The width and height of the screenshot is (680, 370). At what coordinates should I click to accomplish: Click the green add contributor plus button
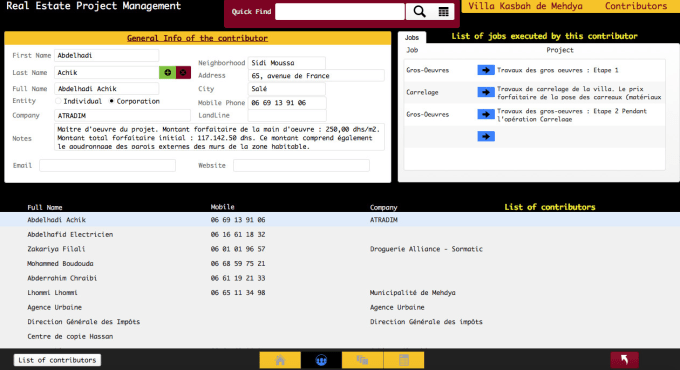(x=167, y=72)
